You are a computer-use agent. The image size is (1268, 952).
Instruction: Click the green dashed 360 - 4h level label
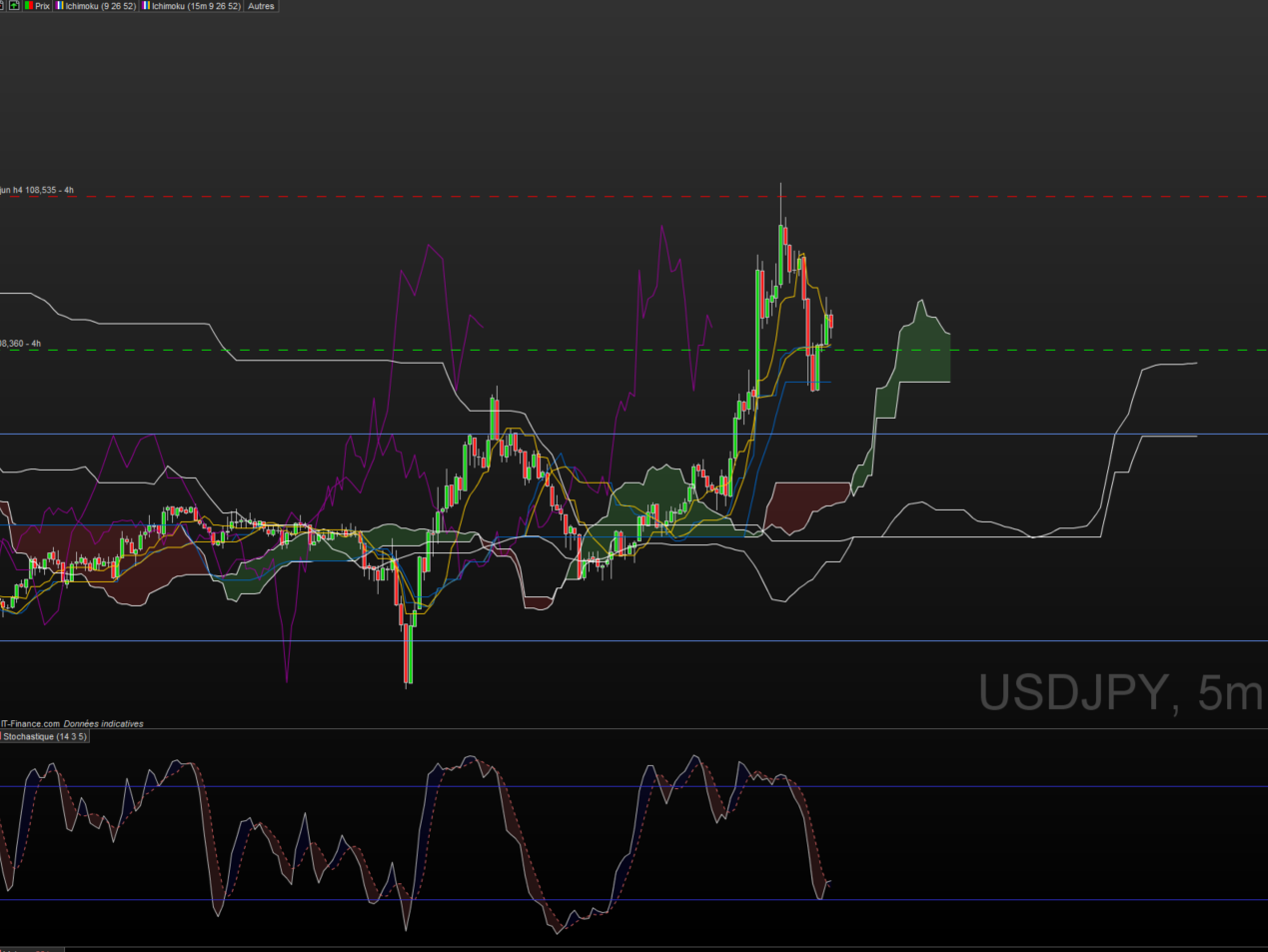[21, 344]
